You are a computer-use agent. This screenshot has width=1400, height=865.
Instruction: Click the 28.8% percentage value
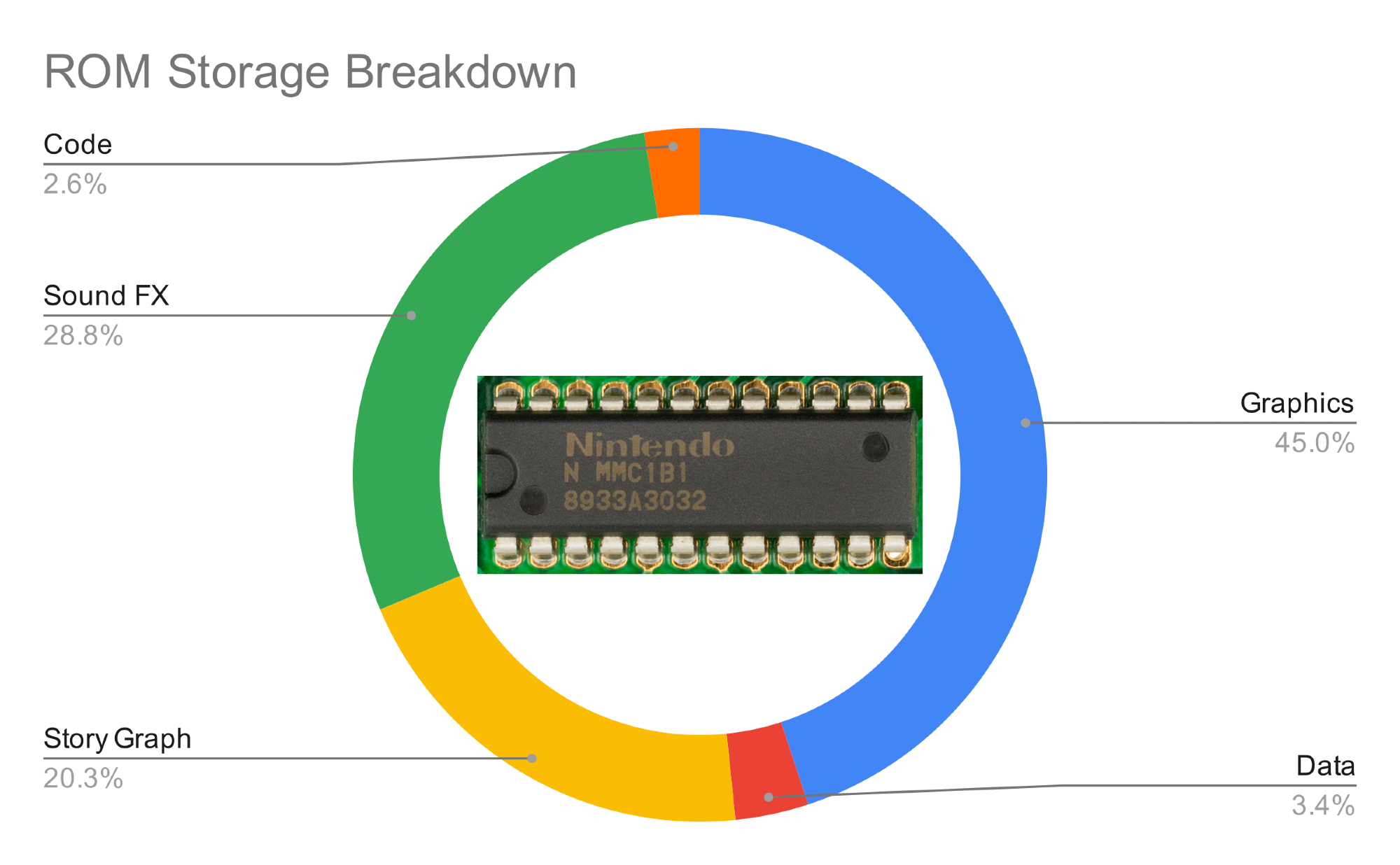[83, 336]
